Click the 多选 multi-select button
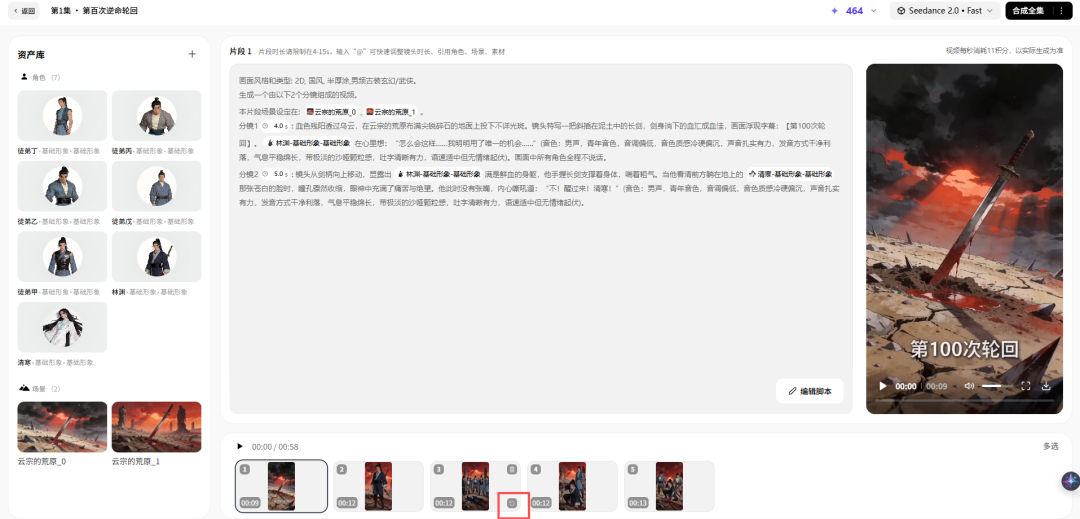1080x519 pixels. 1050,447
